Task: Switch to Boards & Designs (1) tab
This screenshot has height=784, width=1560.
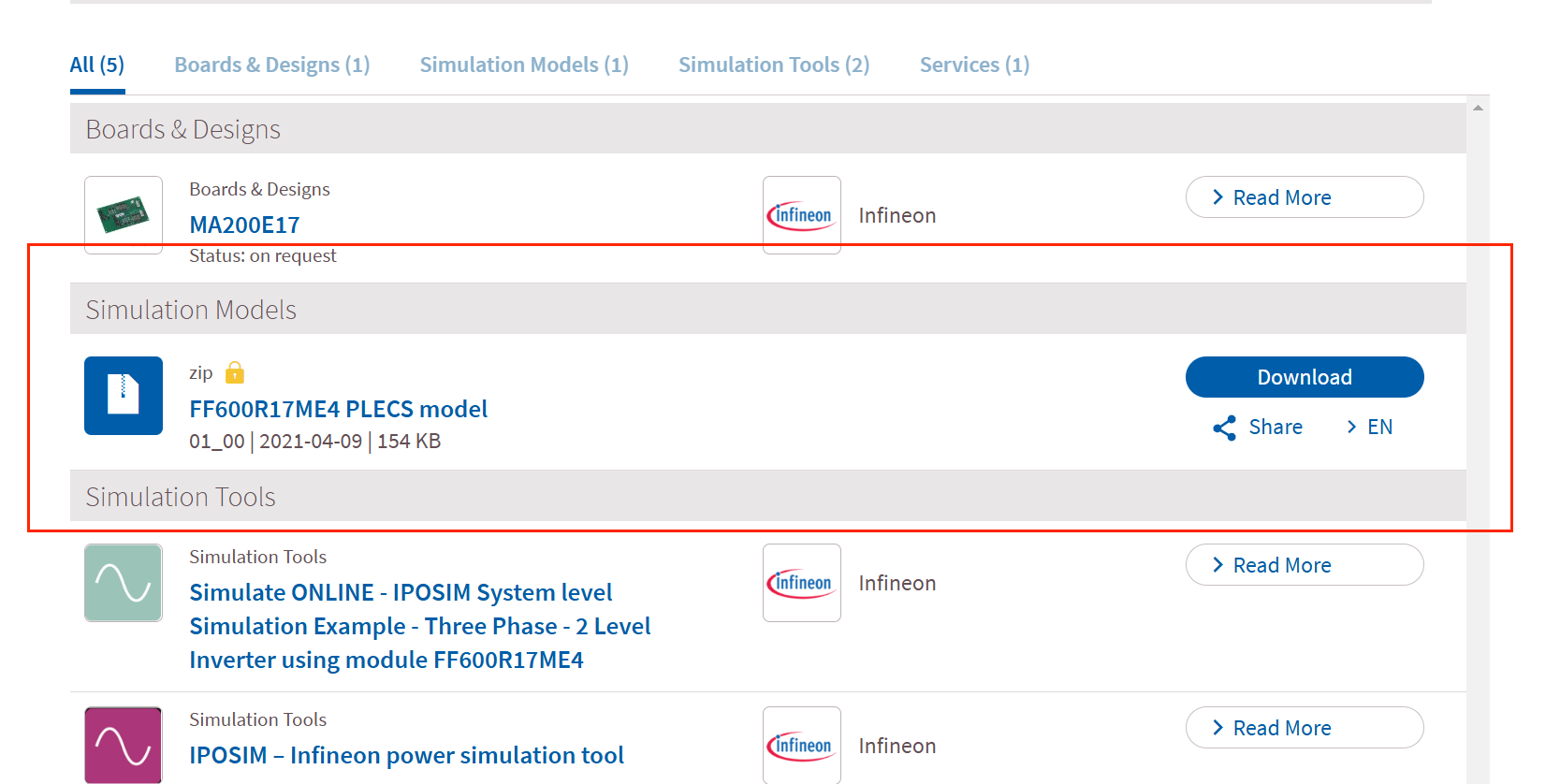Action: tap(272, 65)
